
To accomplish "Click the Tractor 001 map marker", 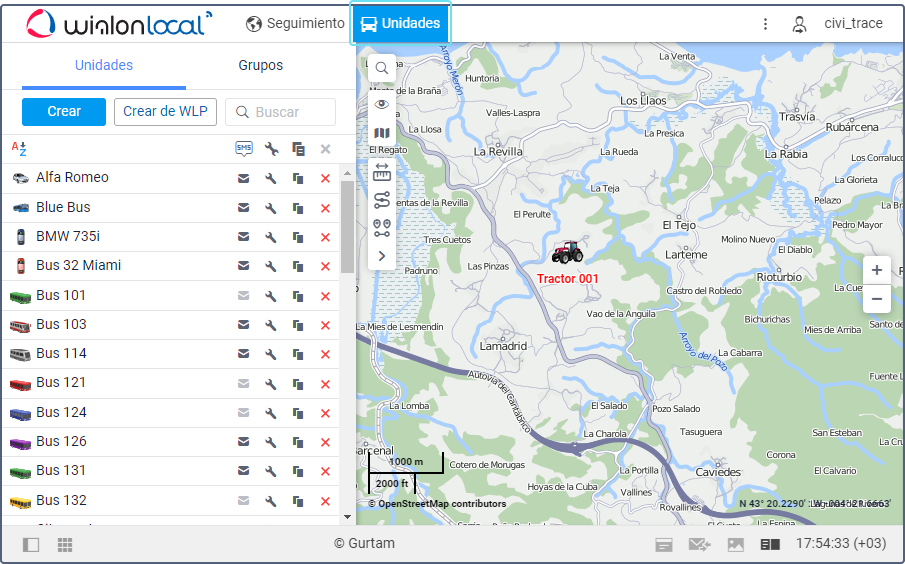I will [567, 252].
